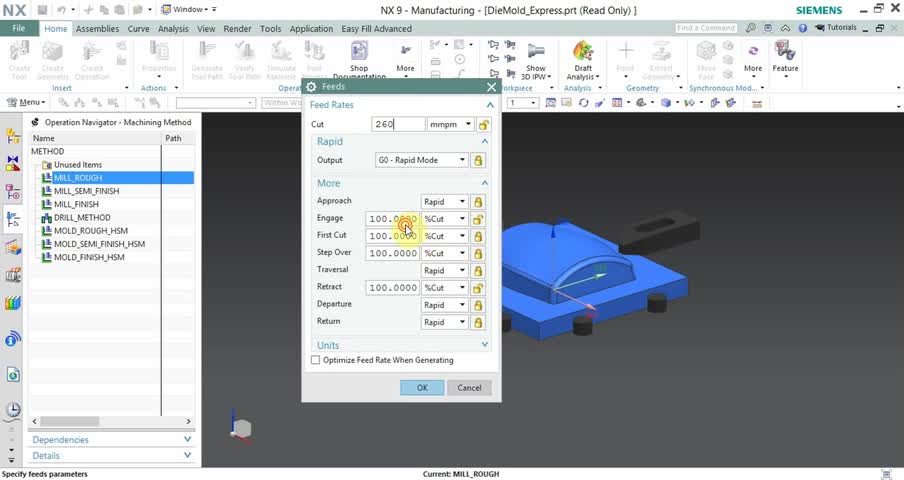Switch to Render tab
Viewport: 904px width, 480px height.
238,29
